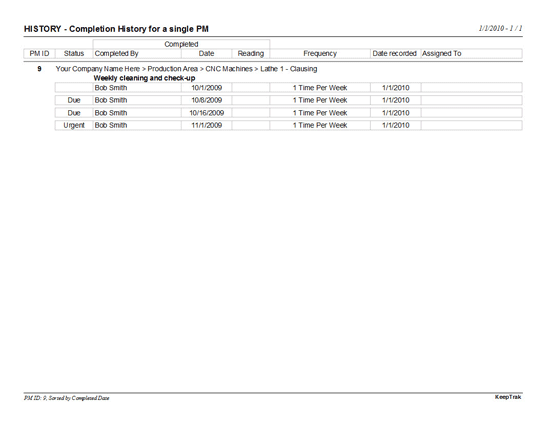Click '1/1/2010' date recorded in the 10/16/2009 row

[x=396, y=113]
